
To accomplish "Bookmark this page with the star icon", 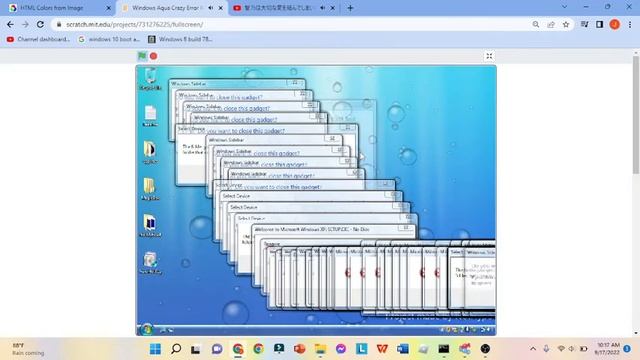I will coord(566,24).
